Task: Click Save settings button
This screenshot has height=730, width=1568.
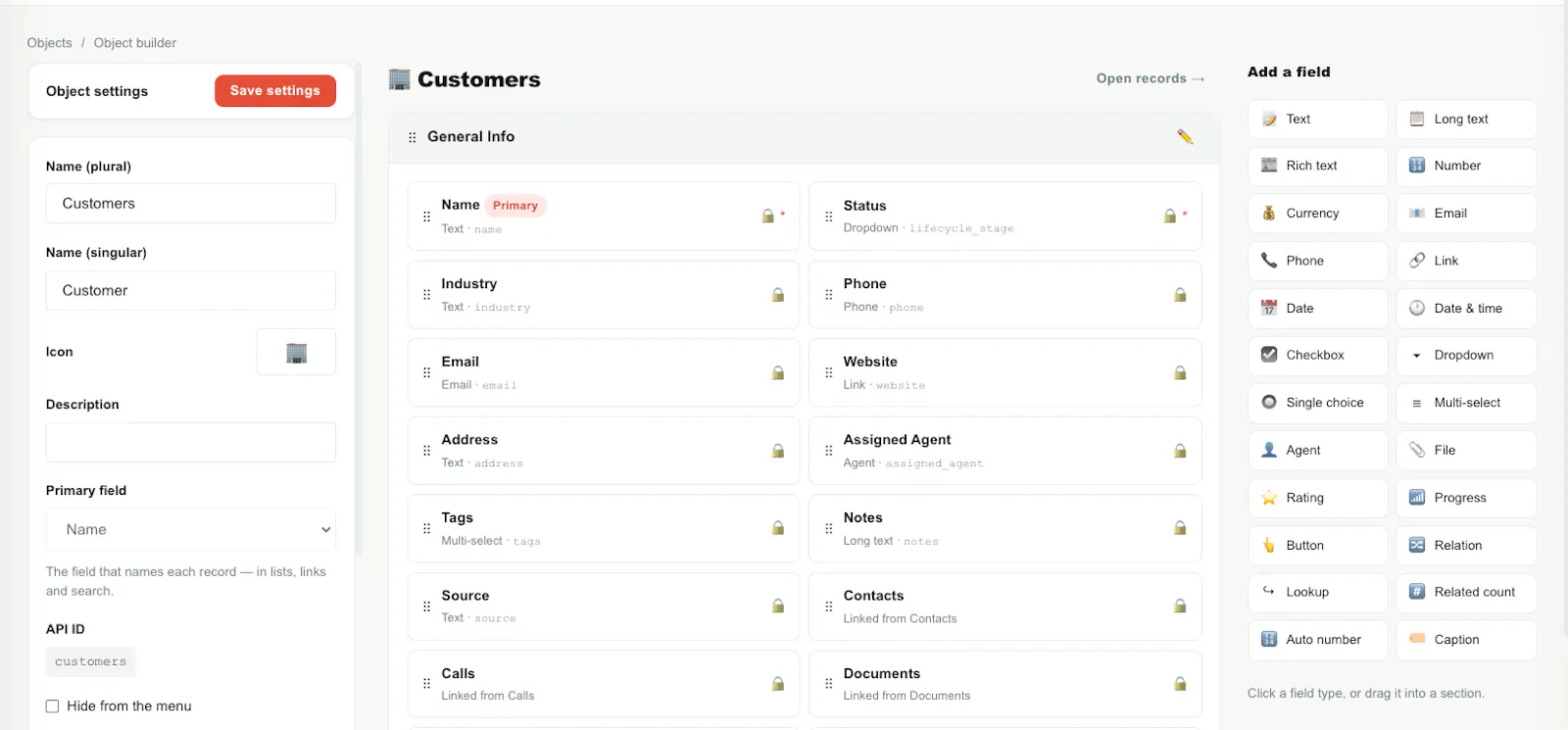Action: (x=275, y=91)
